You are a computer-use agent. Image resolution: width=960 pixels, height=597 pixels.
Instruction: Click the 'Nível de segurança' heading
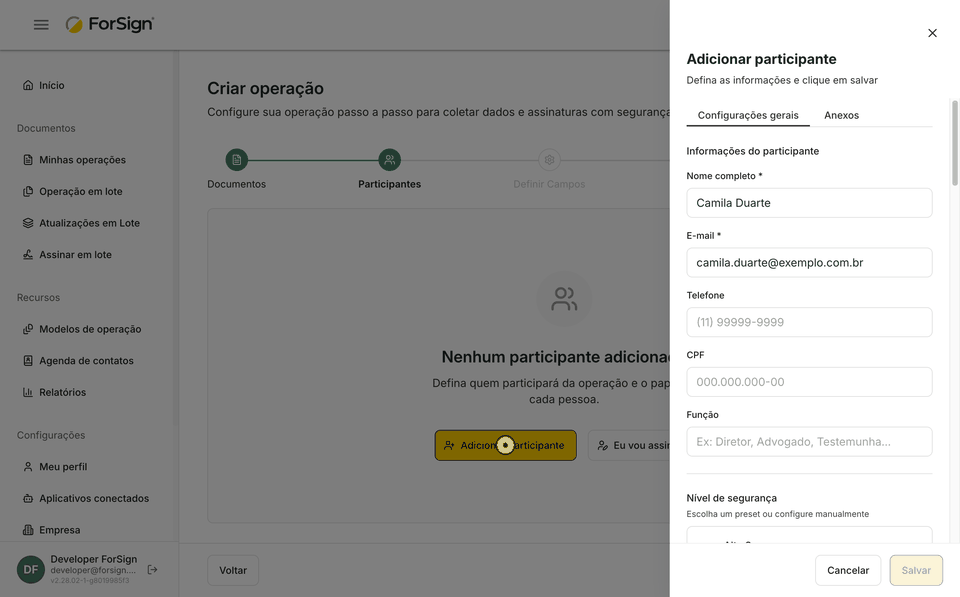[732, 498]
